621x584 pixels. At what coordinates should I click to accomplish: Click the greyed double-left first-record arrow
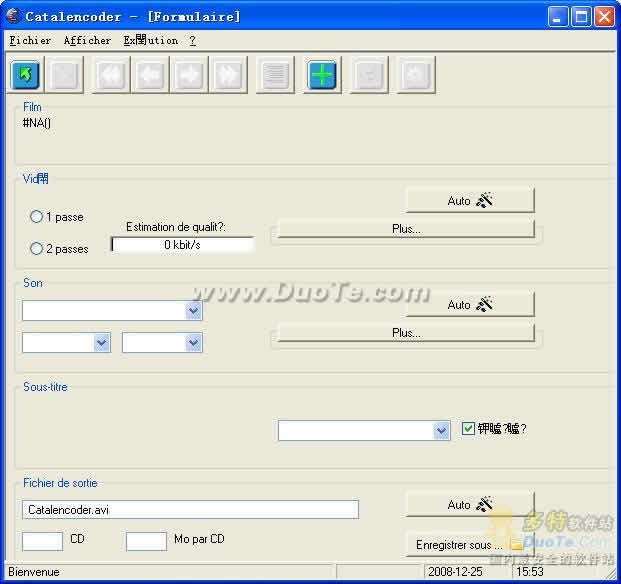pos(111,74)
